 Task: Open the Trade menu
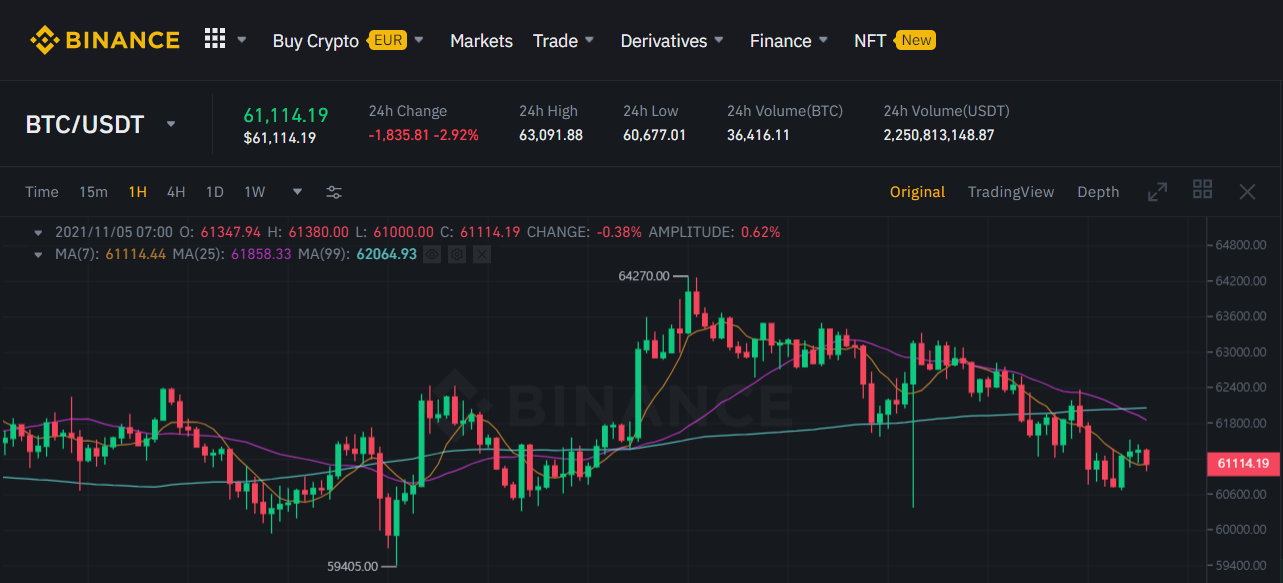(555, 41)
